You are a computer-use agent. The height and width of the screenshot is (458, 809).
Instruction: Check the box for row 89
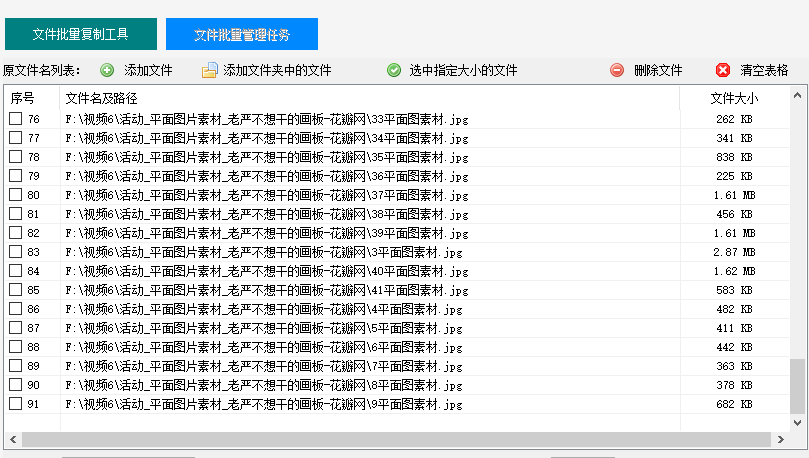[x=15, y=366]
